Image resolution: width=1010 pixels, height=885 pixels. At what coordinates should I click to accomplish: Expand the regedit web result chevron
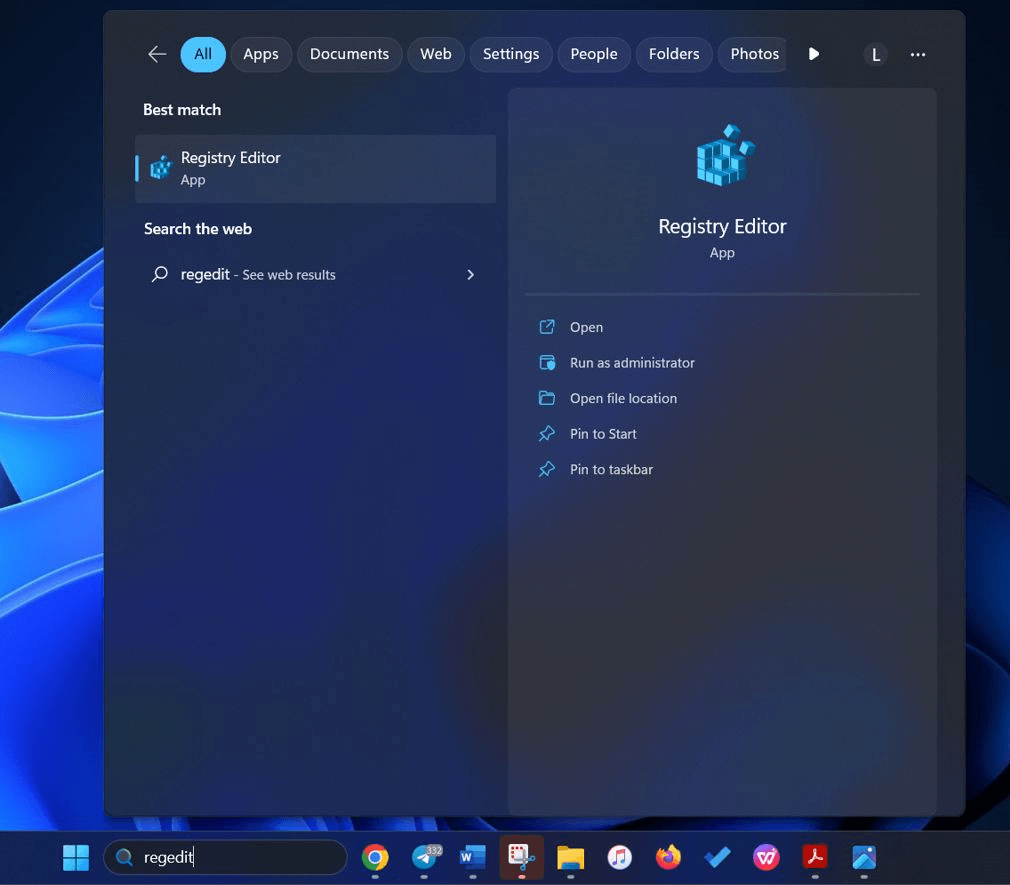point(470,275)
